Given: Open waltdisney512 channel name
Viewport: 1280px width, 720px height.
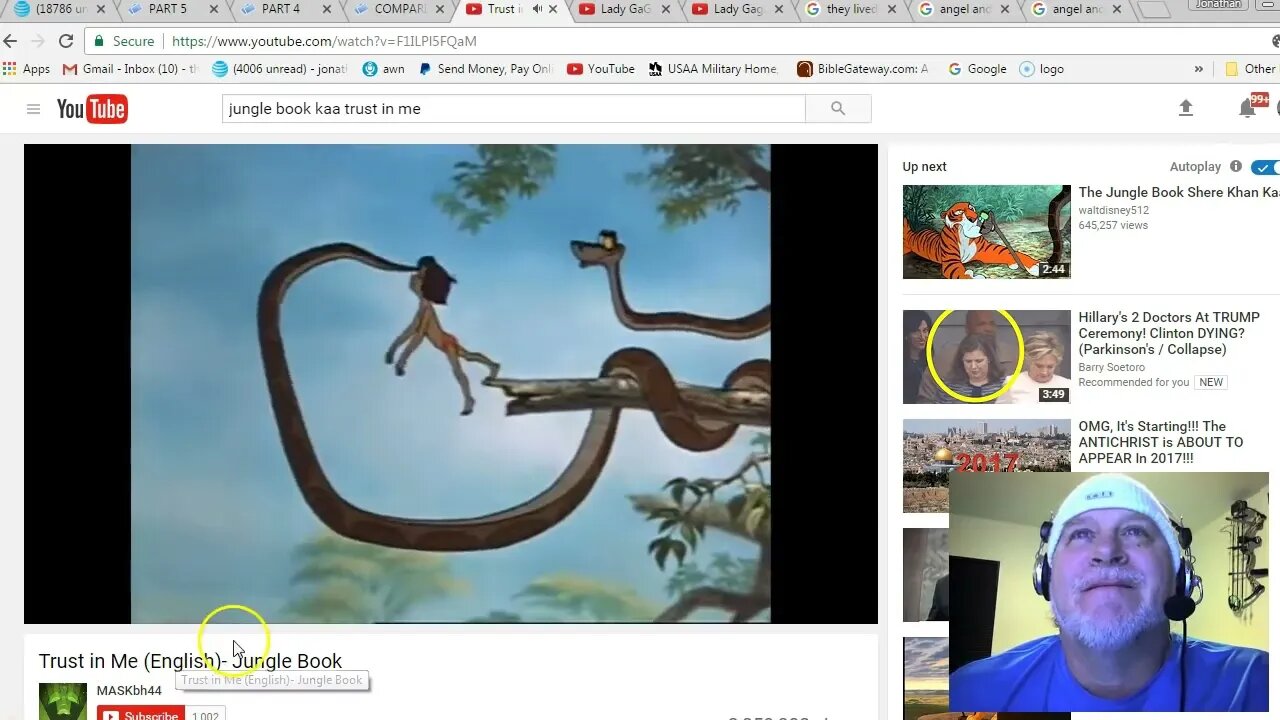Looking at the screenshot, I should pos(1113,211).
